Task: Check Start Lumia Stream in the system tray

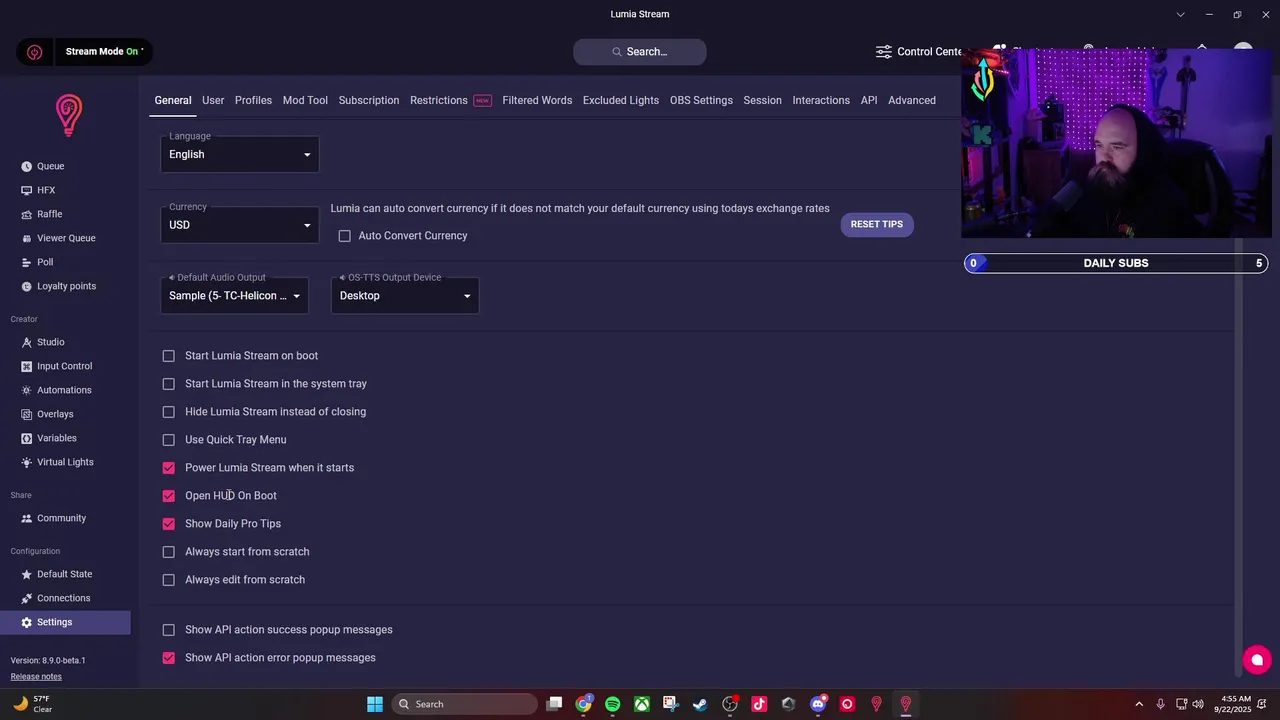Action: click(x=169, y=384)
